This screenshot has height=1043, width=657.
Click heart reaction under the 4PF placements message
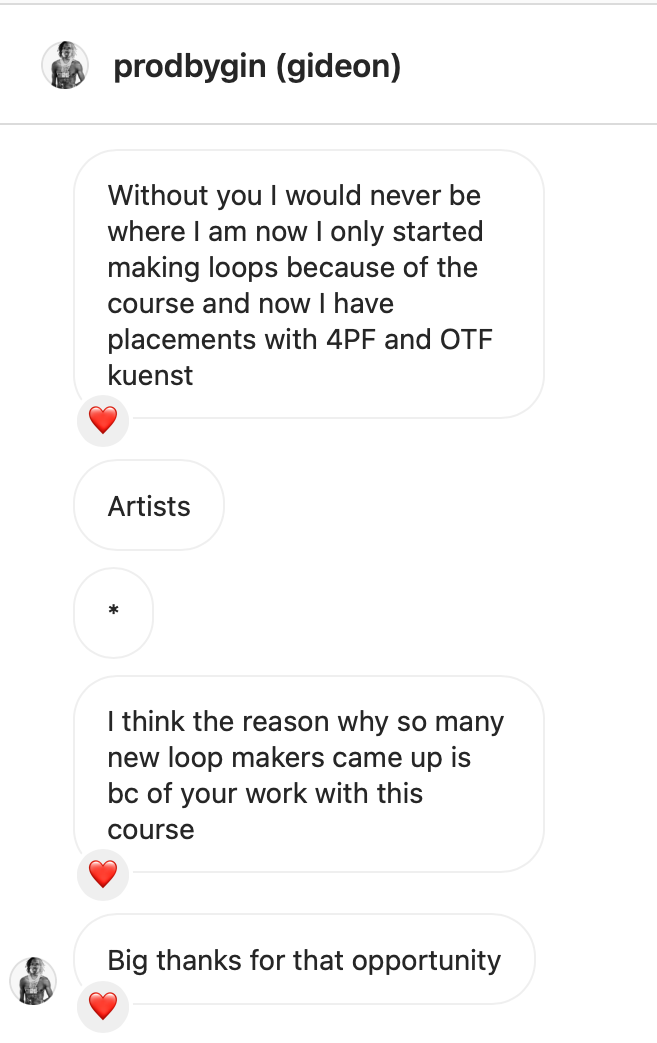103,420
